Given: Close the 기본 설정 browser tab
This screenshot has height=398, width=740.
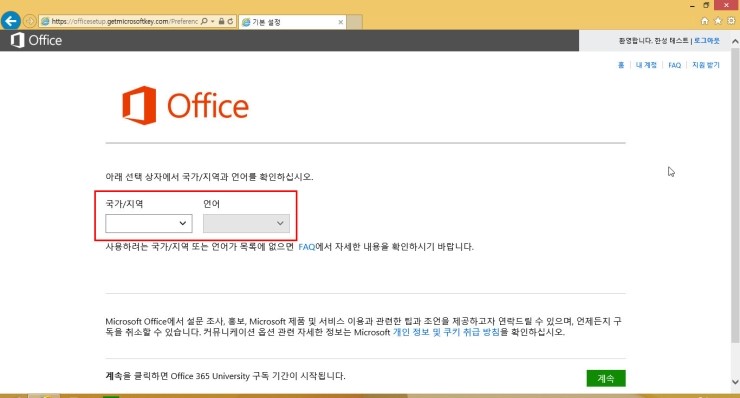Looking at the screenshot, I should click(341, 22).
